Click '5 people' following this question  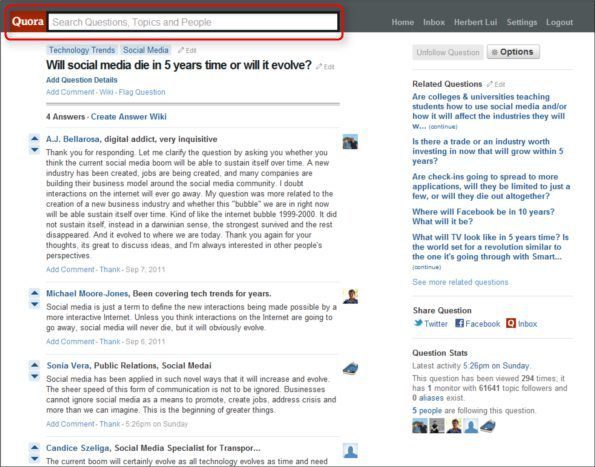click(427, 410)
